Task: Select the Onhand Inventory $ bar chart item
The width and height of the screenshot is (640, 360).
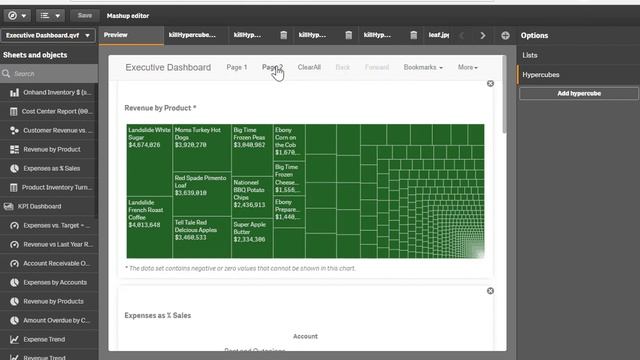Action: (49, 93)
